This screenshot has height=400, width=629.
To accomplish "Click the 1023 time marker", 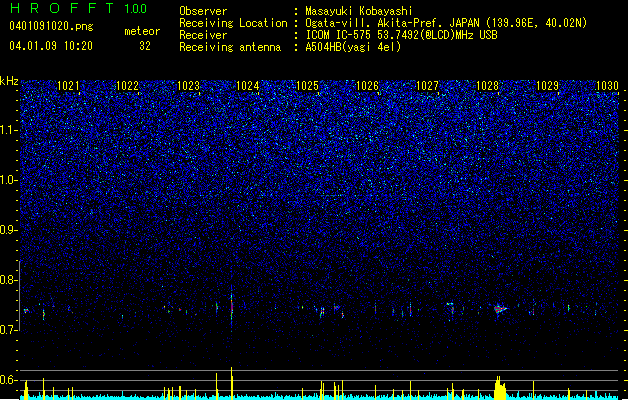I will coord(188,86).
